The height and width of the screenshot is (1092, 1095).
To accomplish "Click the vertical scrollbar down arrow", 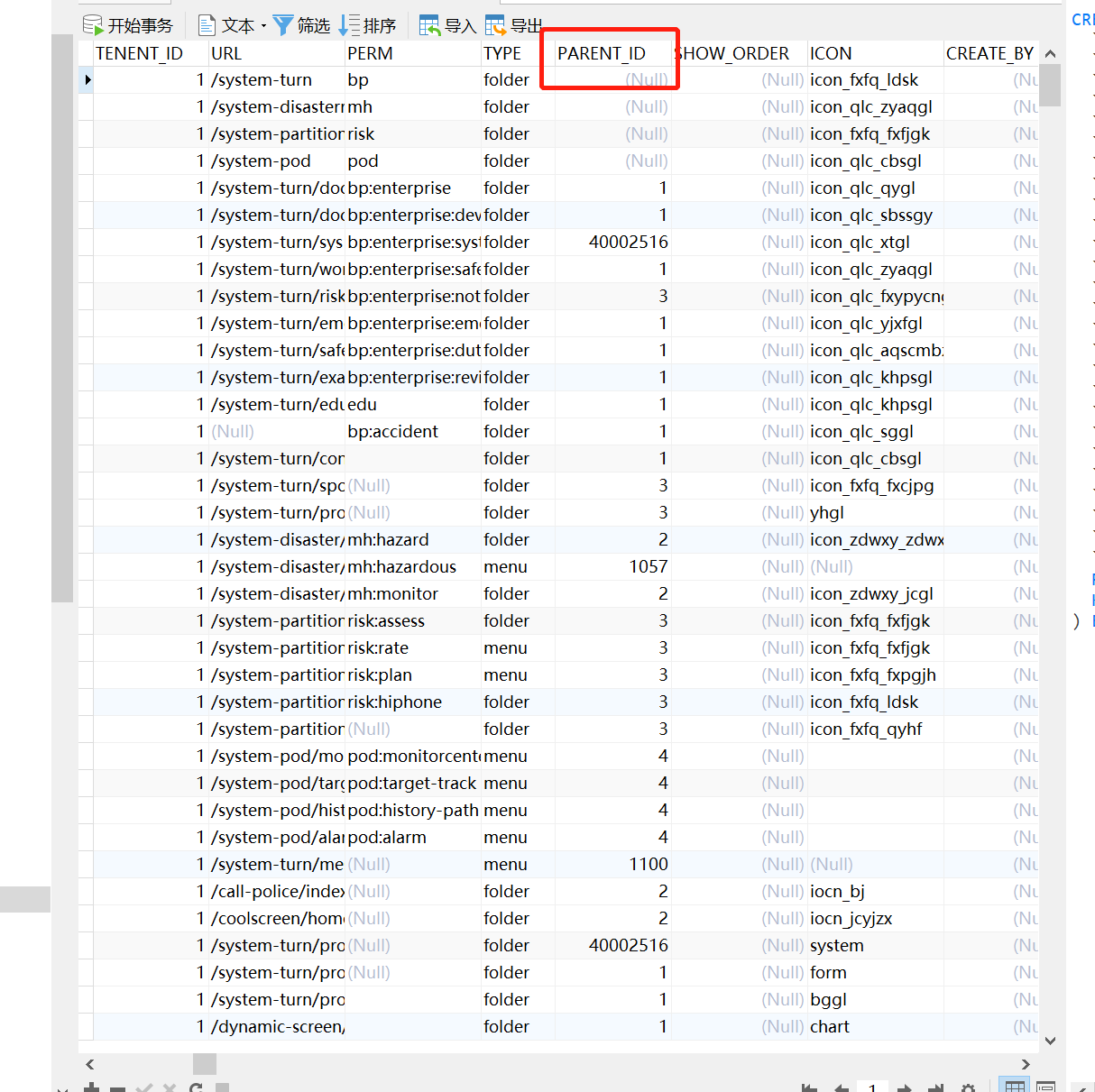I will click(1050, 1040).
